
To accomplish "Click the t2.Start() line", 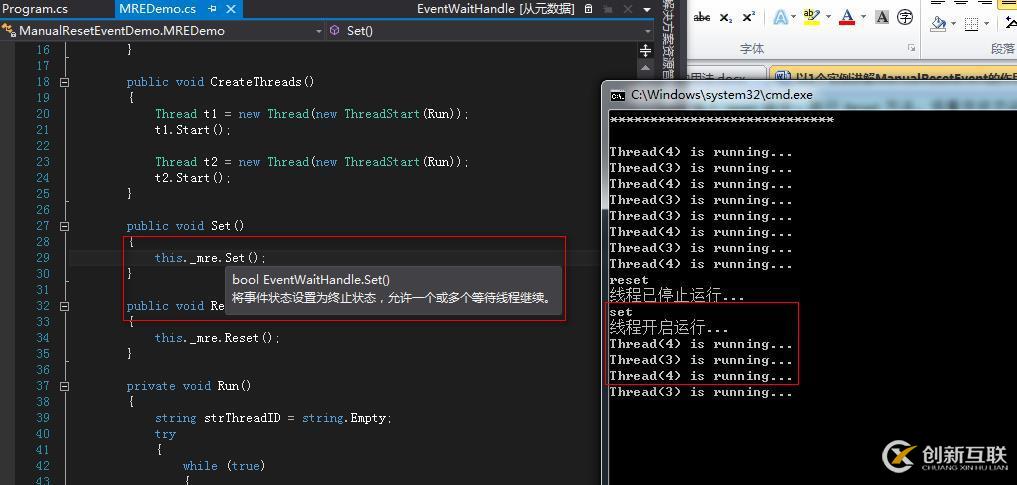I will (193, 178).
